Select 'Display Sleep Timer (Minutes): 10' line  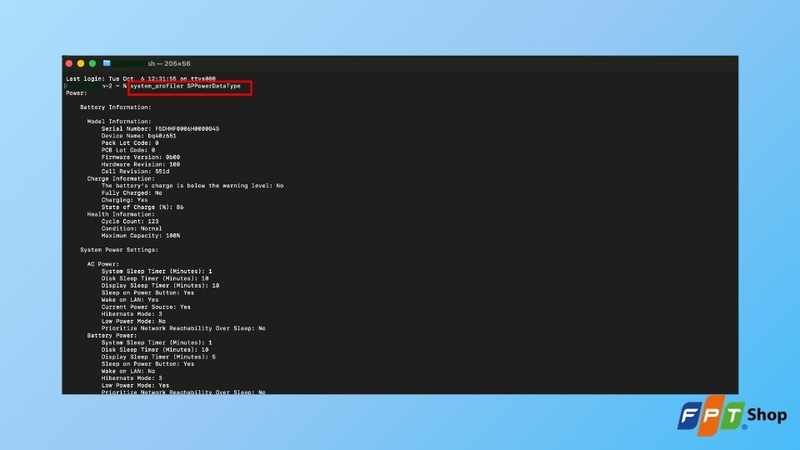(x=160, y=286)
